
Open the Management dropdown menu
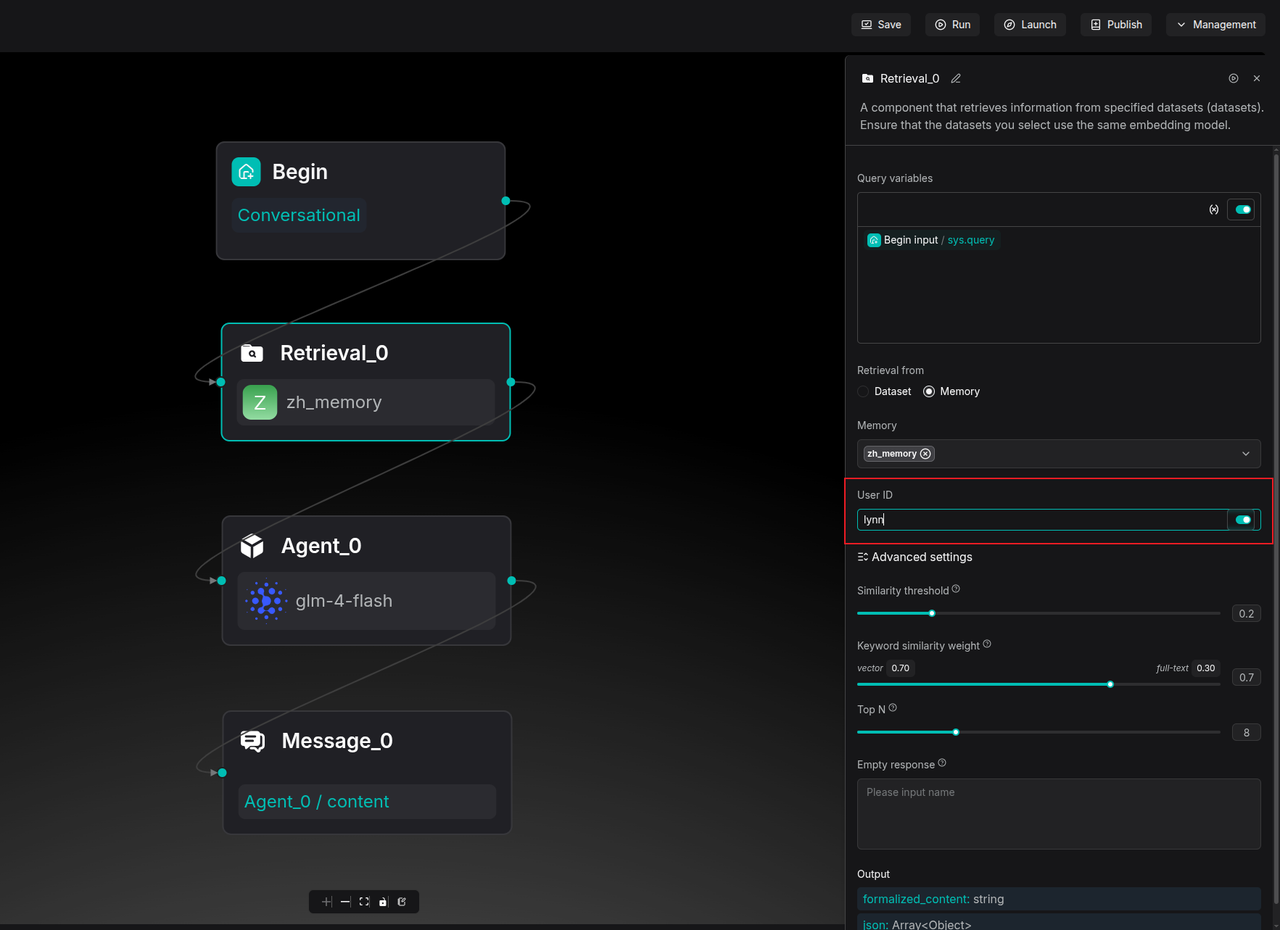pyautogui.click(x=1215, y=24)
